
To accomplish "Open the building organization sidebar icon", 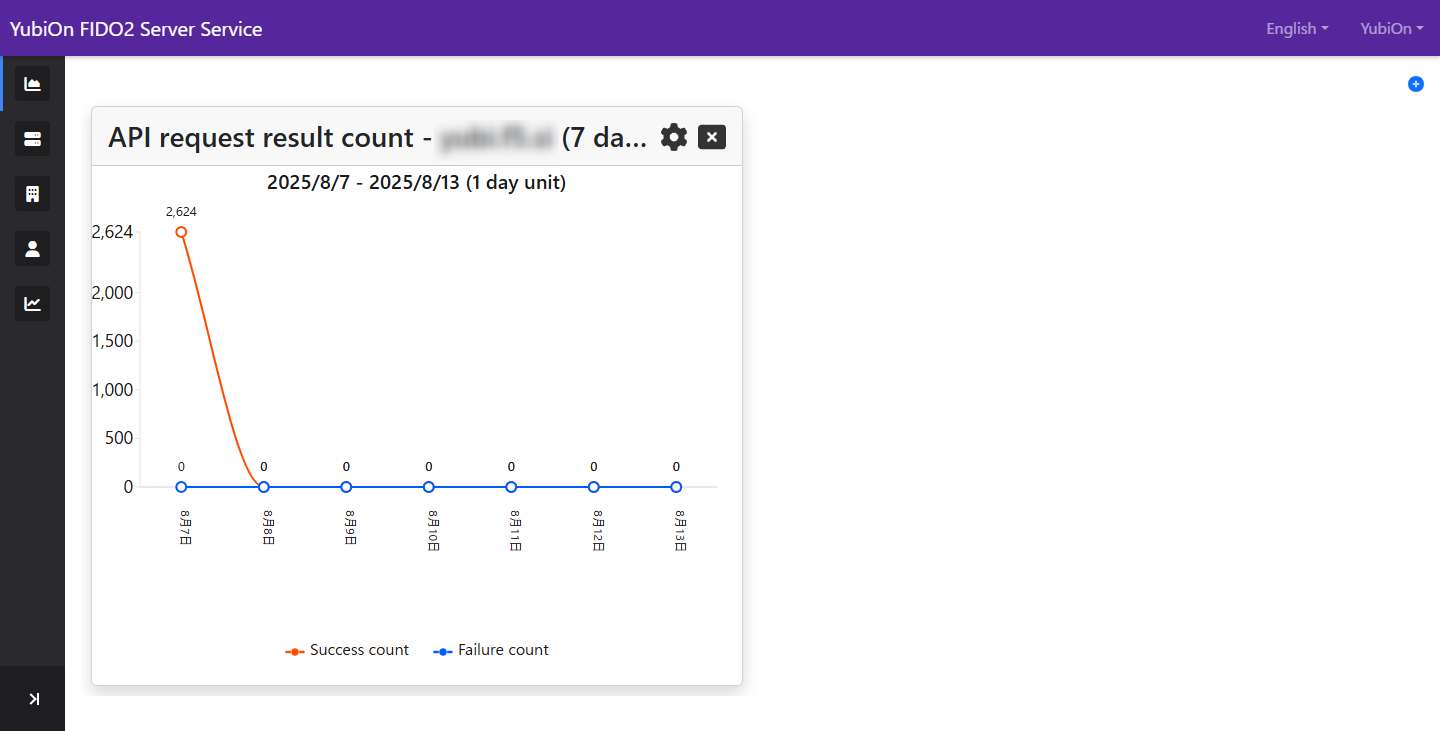I will click(x=32, y=194).
